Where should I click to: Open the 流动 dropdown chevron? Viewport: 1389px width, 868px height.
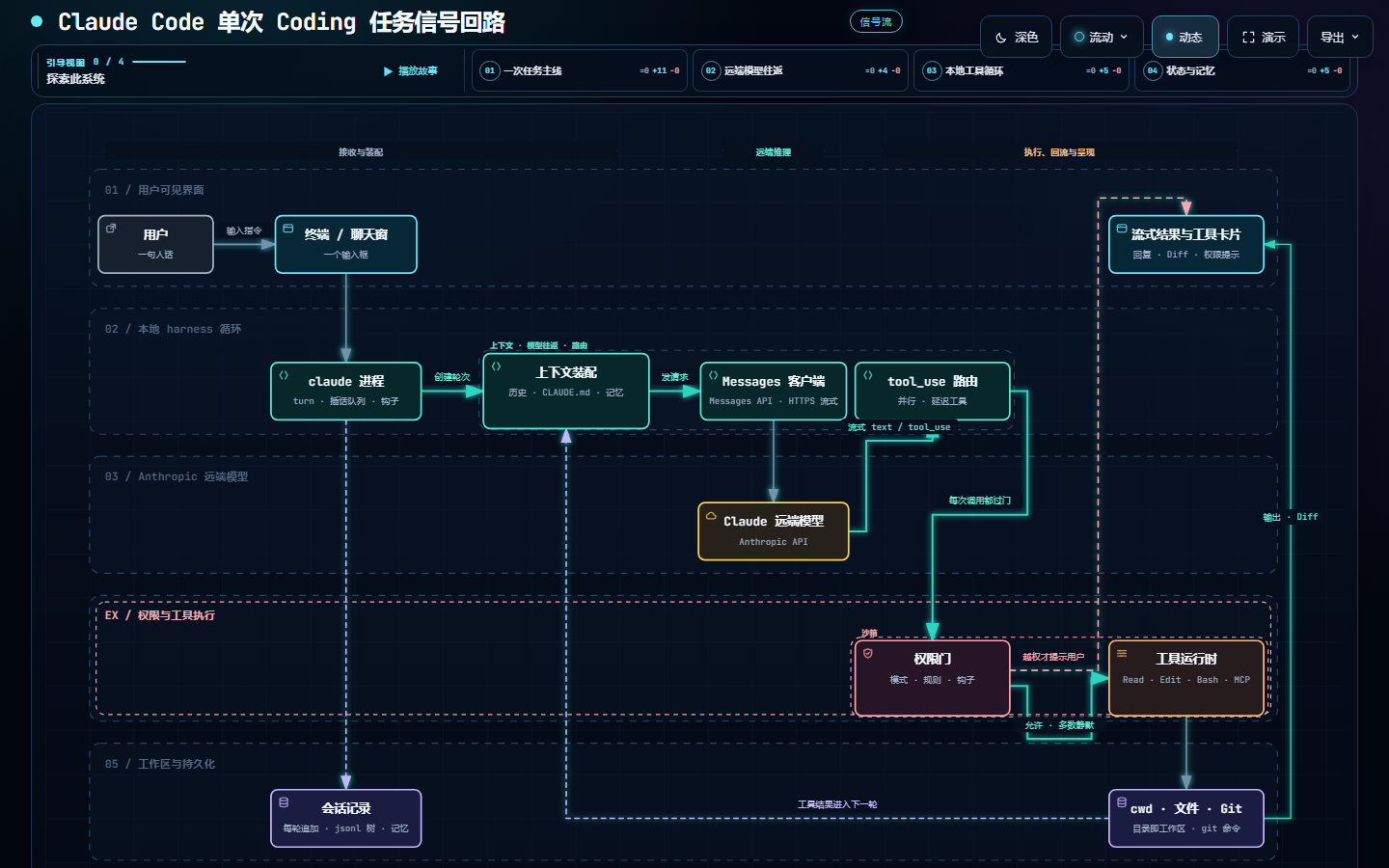1124,38
